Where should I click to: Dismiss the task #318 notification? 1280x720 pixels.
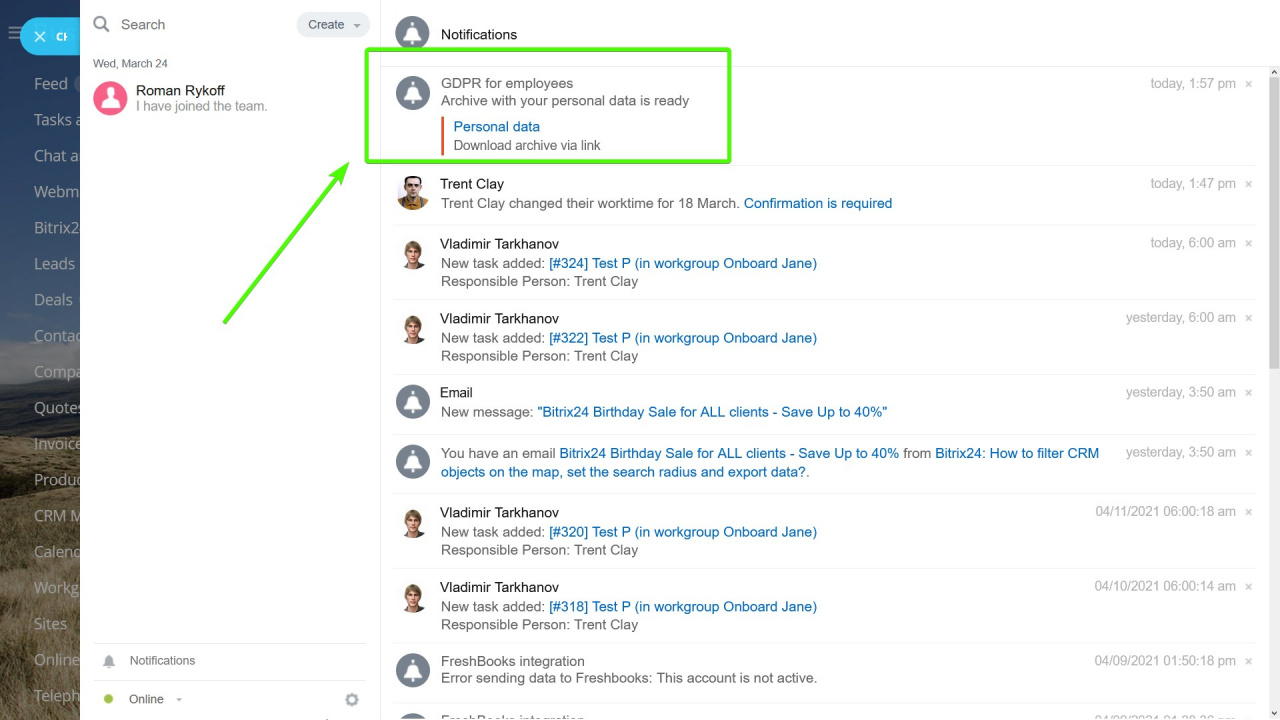click(x=1248, y=587)
